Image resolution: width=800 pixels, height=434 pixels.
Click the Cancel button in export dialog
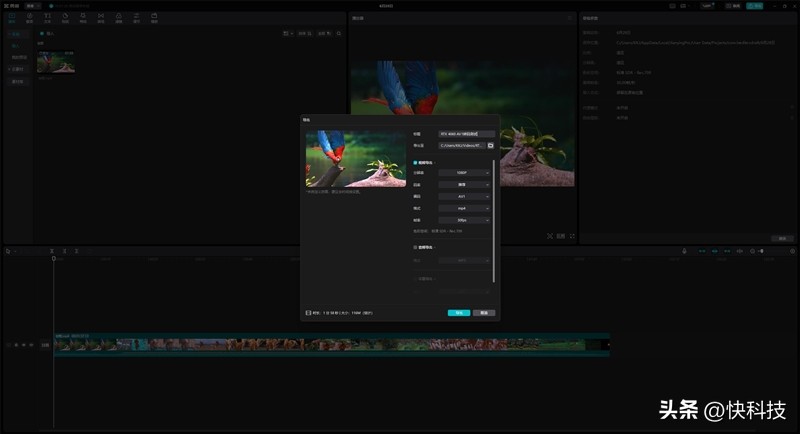click(x=484, y=313)
